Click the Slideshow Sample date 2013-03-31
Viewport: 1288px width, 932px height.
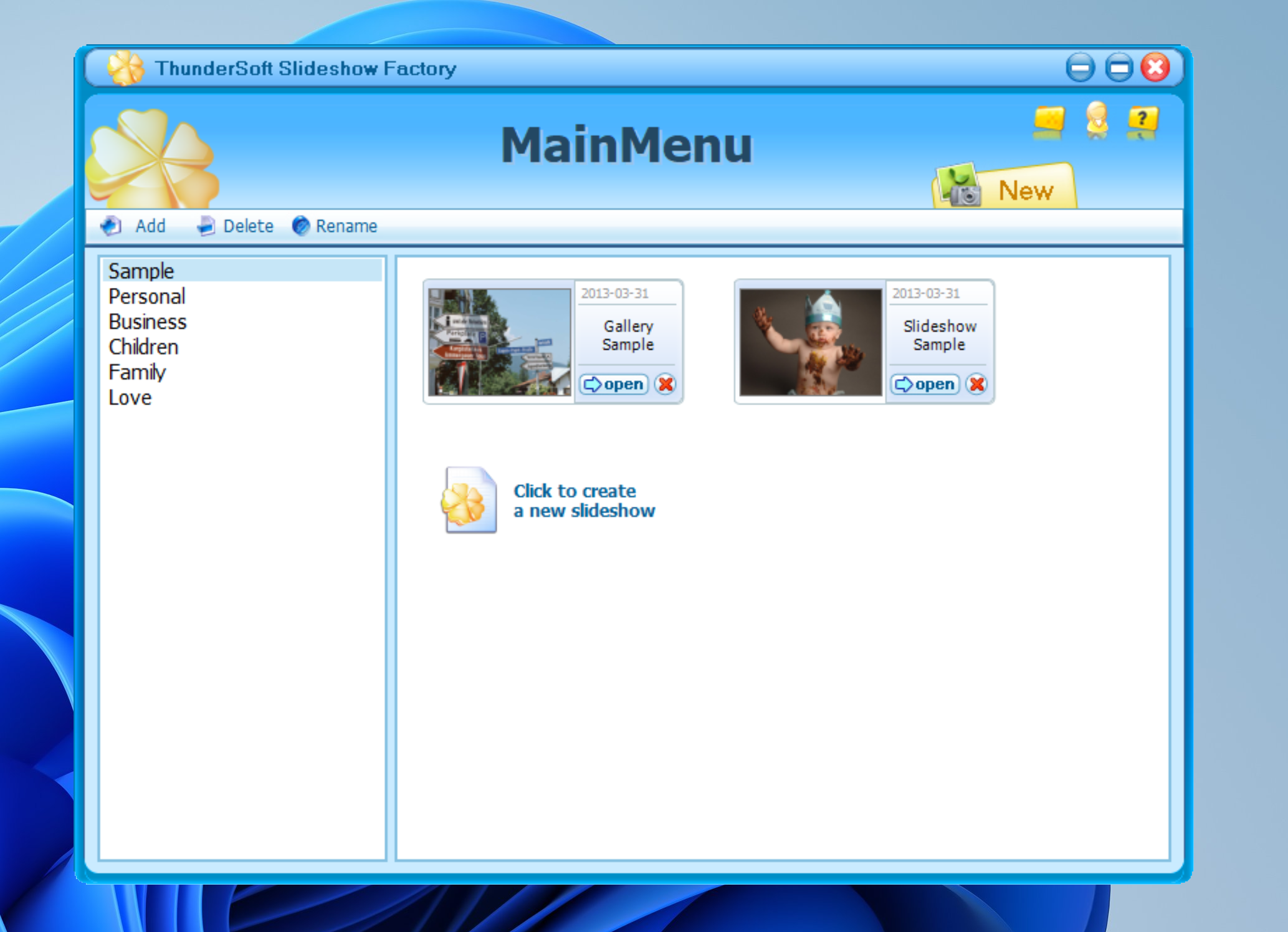point(926,293)
